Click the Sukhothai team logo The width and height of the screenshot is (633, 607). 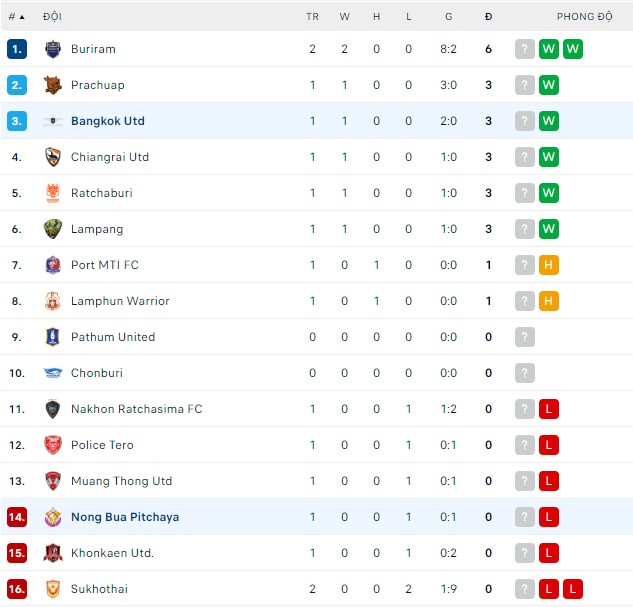53,589
